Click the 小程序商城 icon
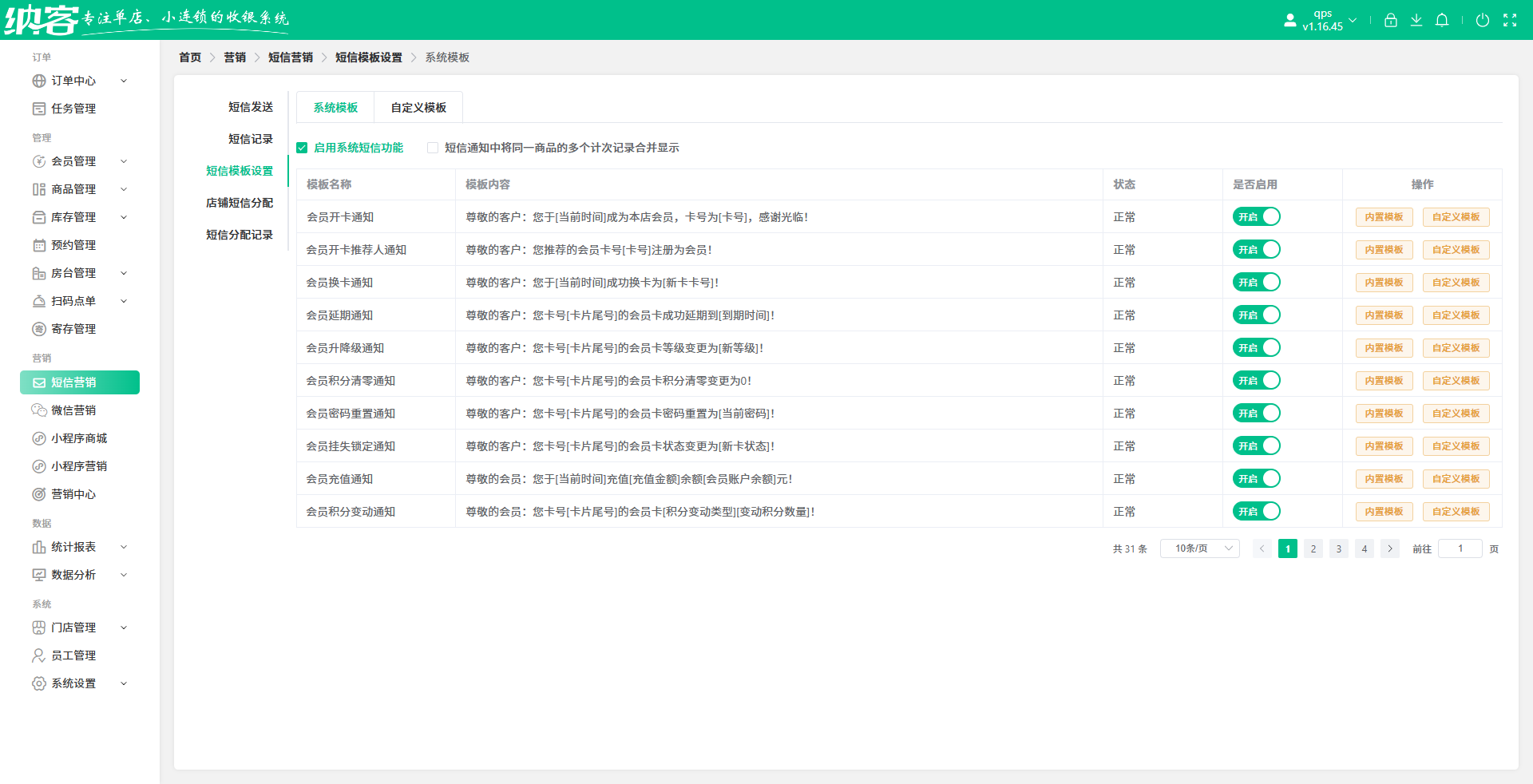 pos(39,438)
